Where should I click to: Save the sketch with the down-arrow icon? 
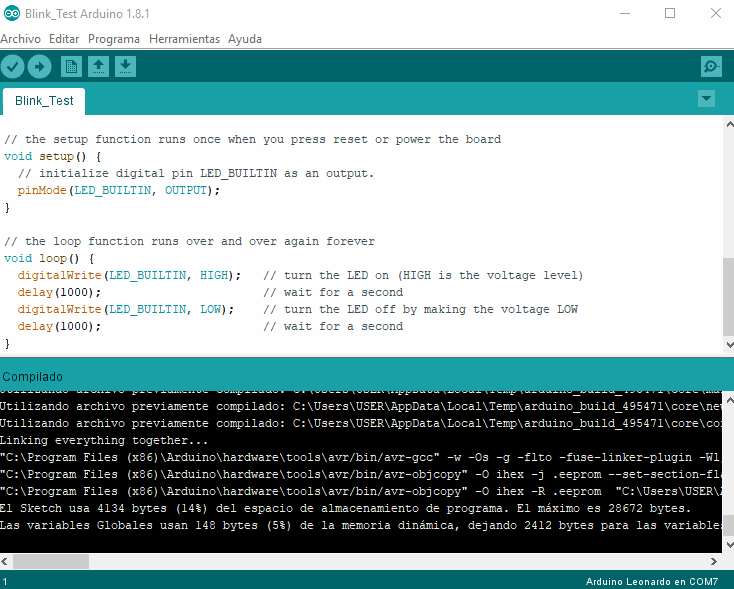[x=125, y=66]
